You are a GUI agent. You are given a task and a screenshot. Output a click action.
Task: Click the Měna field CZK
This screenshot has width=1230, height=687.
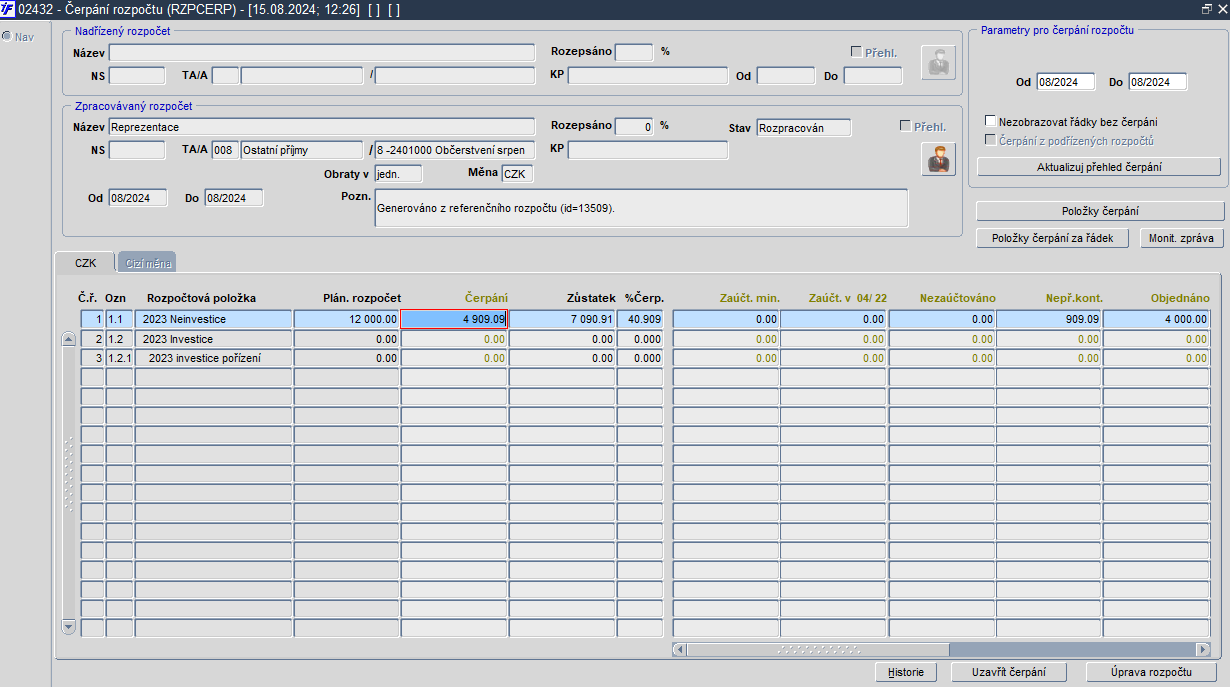coord(517,174)
